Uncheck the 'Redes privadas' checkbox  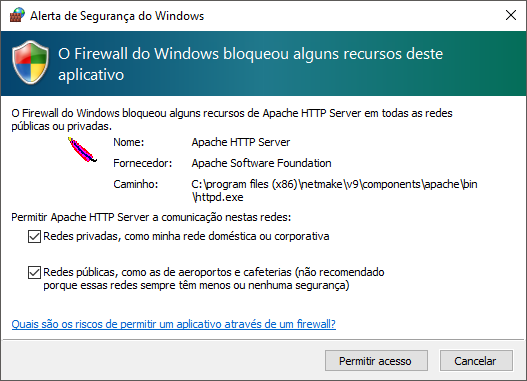34,237
